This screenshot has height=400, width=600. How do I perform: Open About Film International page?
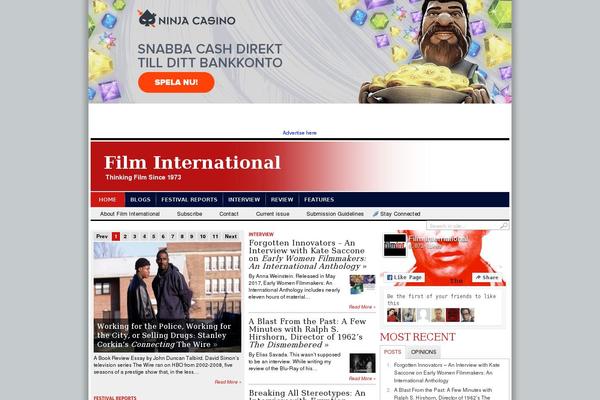[x=130, y=214]
